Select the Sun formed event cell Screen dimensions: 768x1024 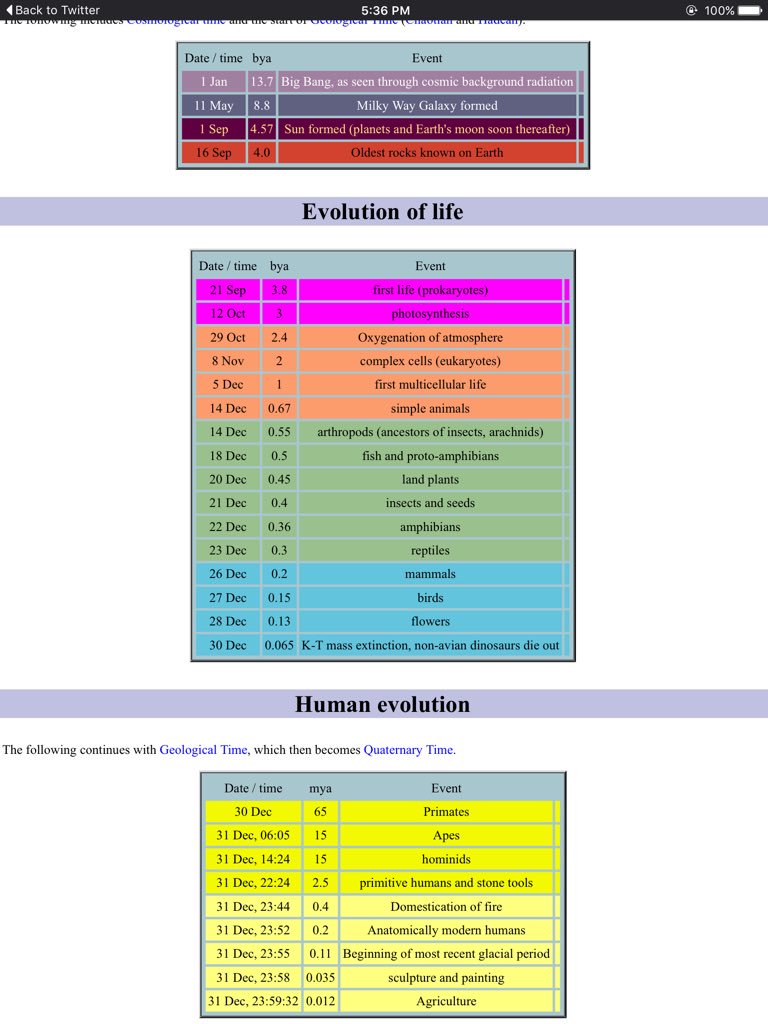(427, 129)
